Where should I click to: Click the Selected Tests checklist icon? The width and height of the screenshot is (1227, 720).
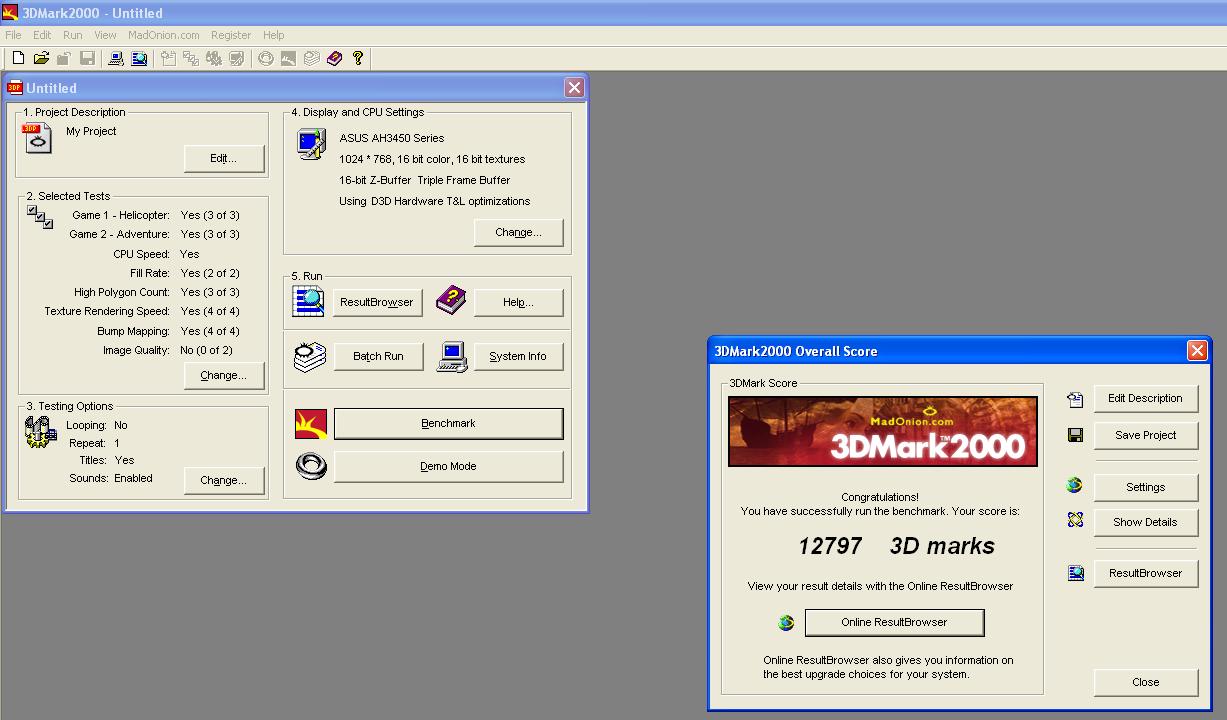tap(40, 217)
